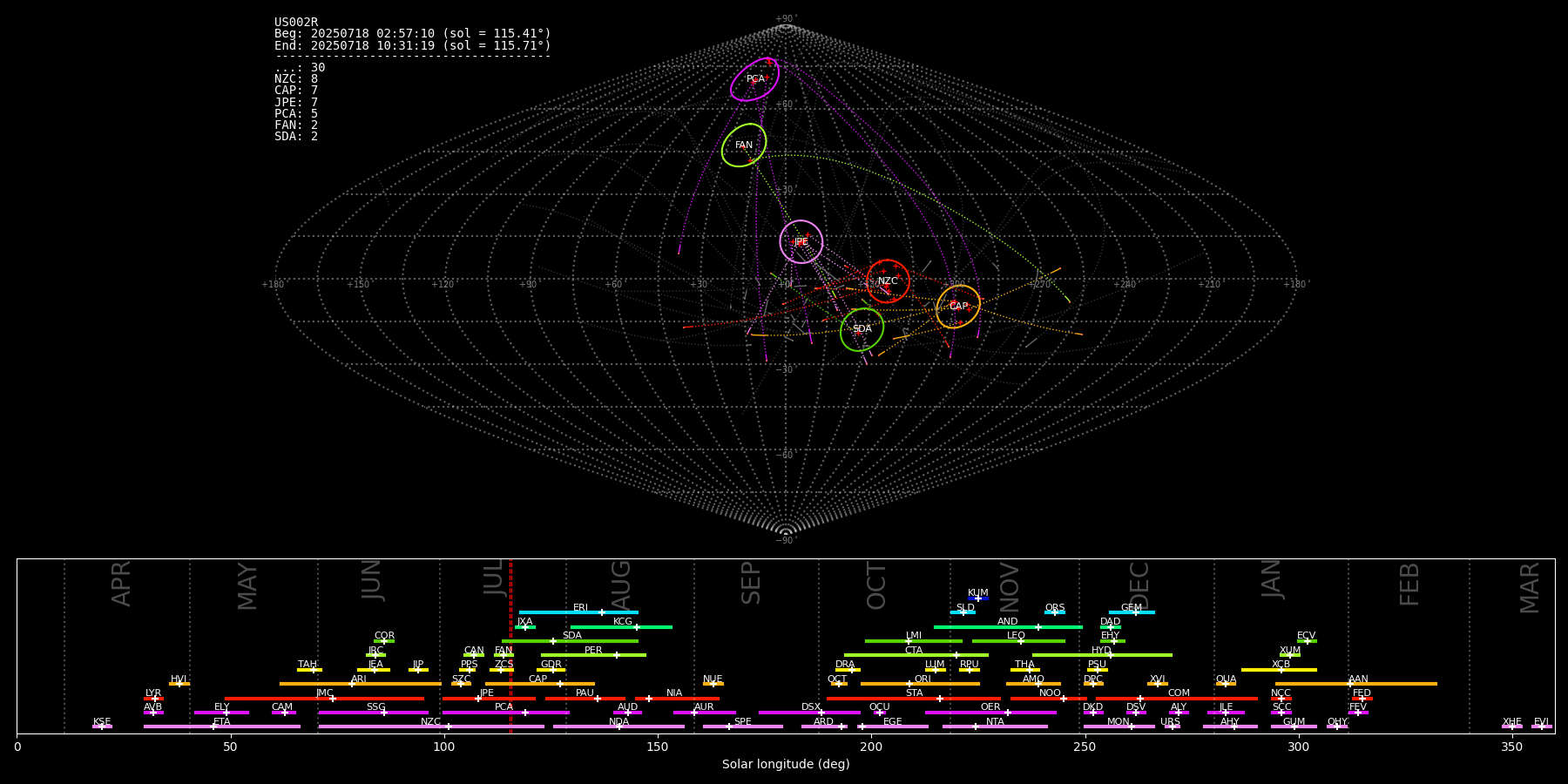This screenshot has width=1568, height=784.
Task: Click the 'SDA: 2' legend count line
Action: 296,137
